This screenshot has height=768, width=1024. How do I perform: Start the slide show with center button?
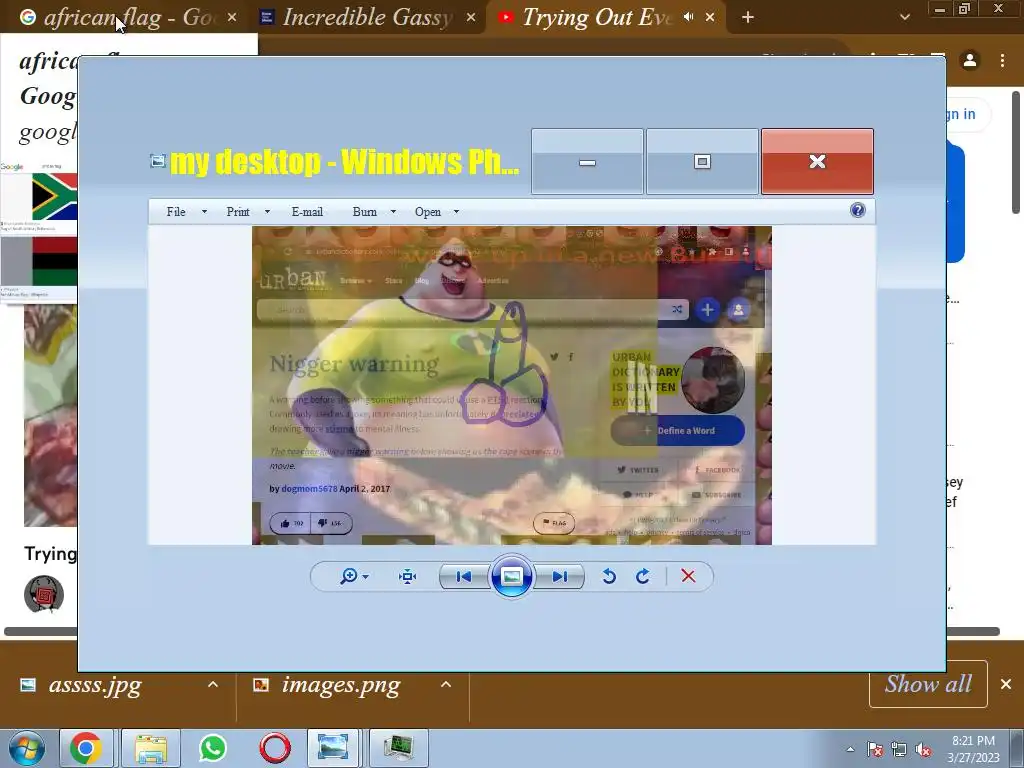pos(511,576)
